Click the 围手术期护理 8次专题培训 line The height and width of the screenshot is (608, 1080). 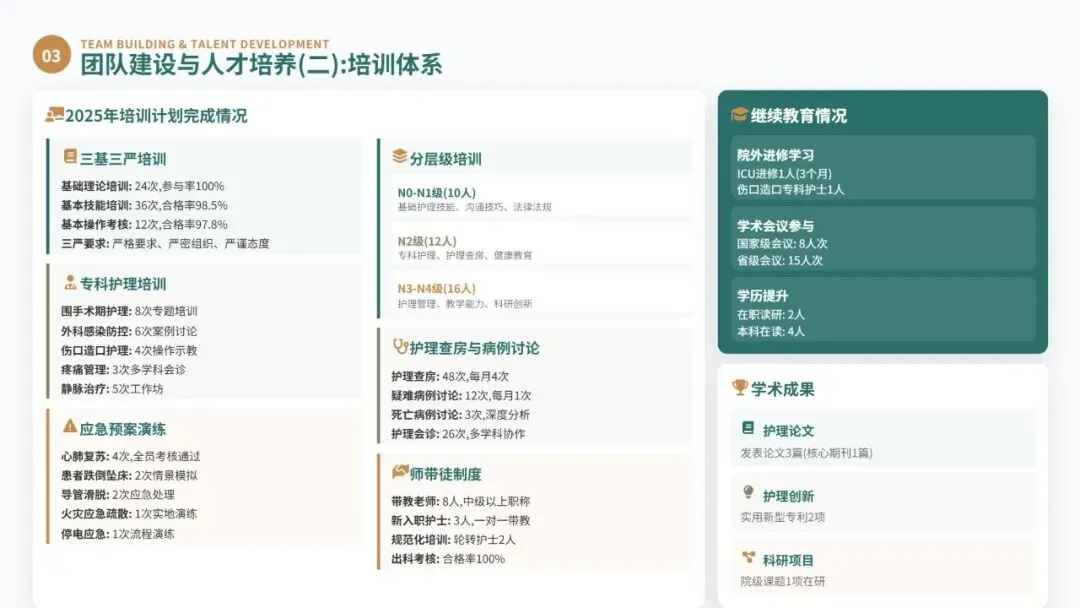pyautogui.click(x=129, y=311)
